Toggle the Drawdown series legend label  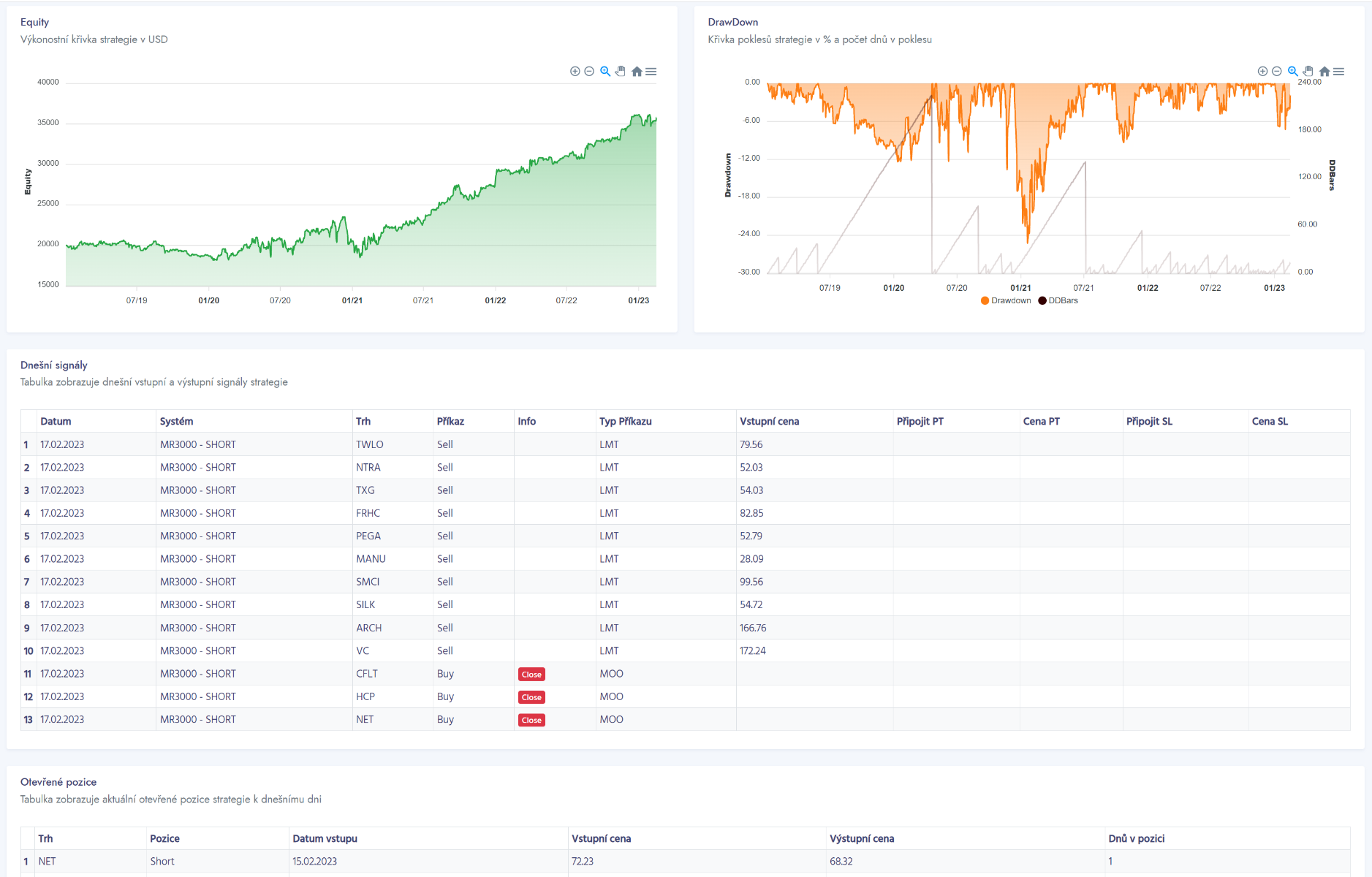pyautogui.click(x=1011, y=300)
